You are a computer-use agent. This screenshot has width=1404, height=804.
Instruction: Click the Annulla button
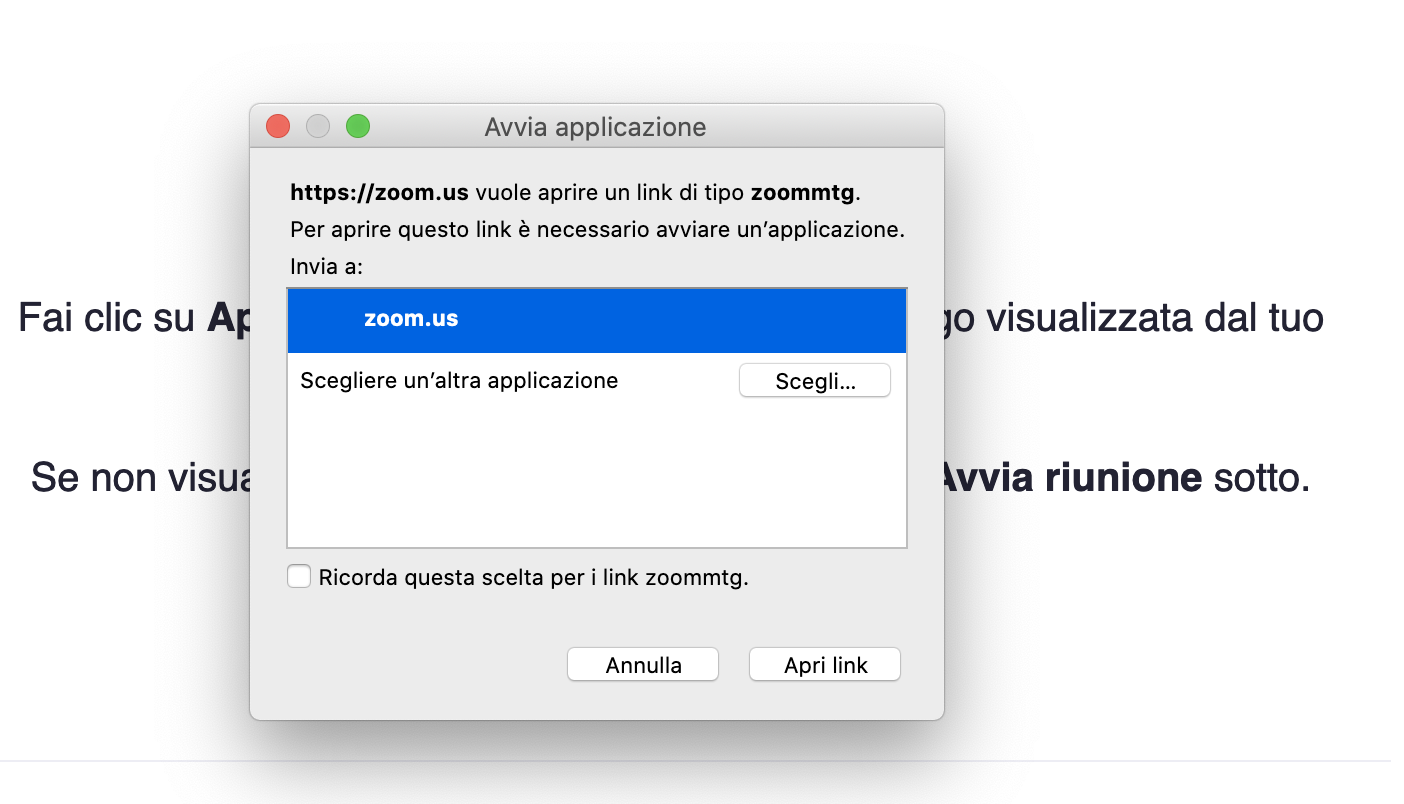[x=643, y=665]
